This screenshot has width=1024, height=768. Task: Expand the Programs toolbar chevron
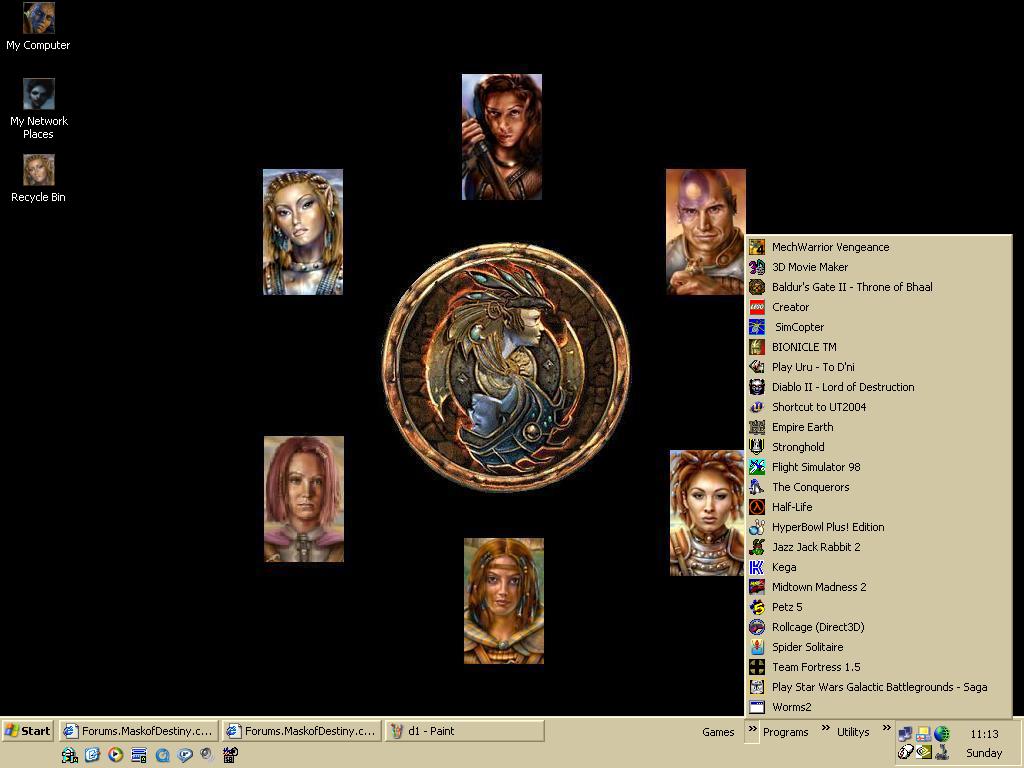pyautogui.click(x=825, y=728)
